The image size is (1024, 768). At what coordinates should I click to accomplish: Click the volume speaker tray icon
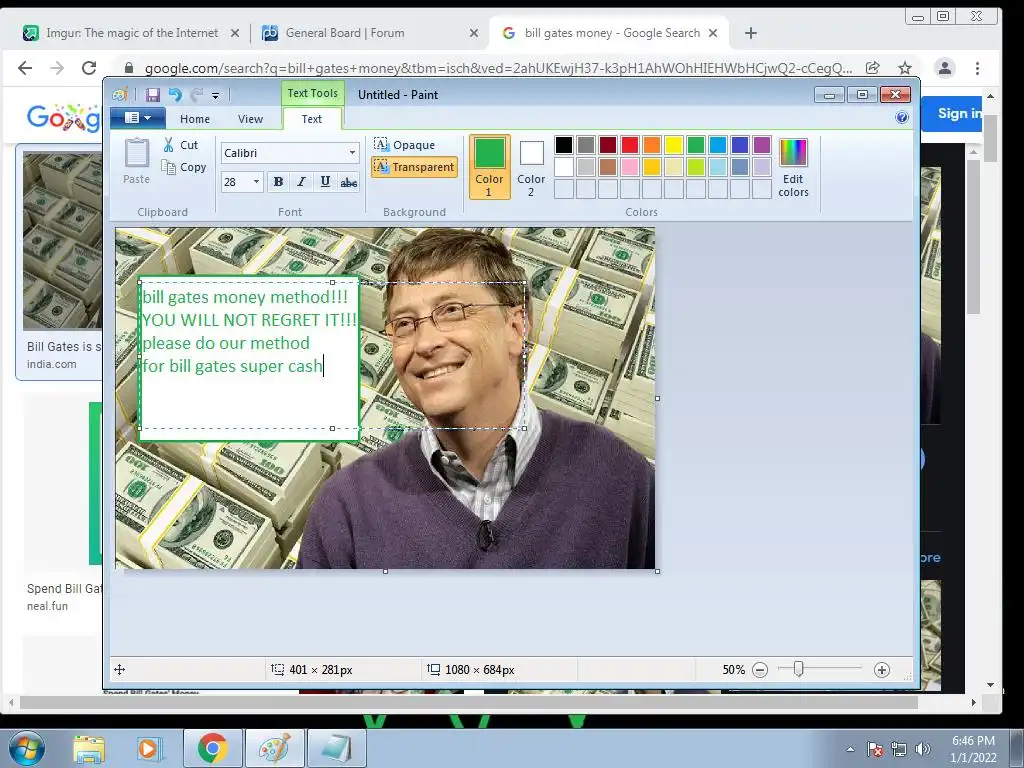[x=923, y=750]
